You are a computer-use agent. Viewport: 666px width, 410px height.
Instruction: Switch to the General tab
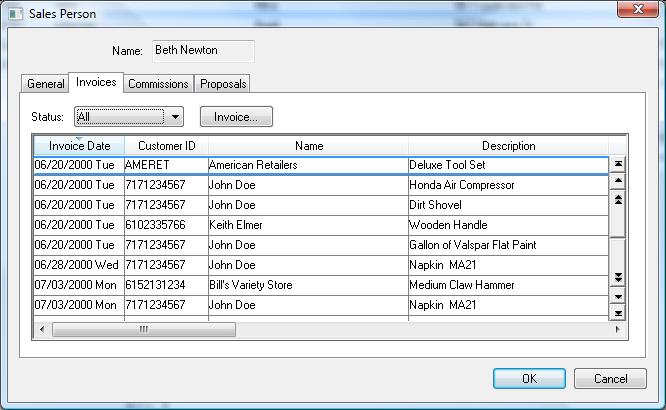tap(45, 84)
